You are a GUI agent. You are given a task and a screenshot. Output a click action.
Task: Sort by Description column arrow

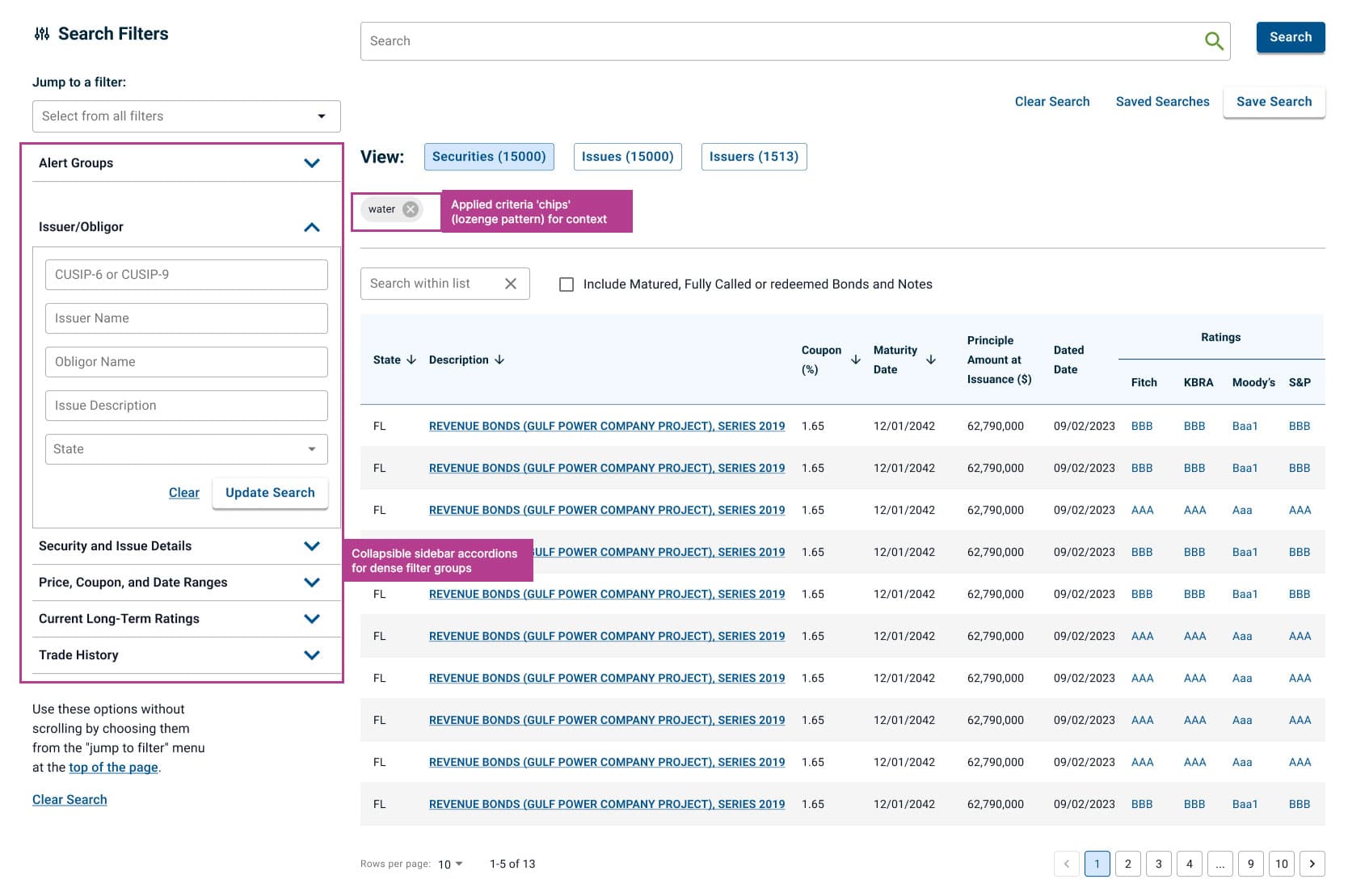[x=499, y=360]
